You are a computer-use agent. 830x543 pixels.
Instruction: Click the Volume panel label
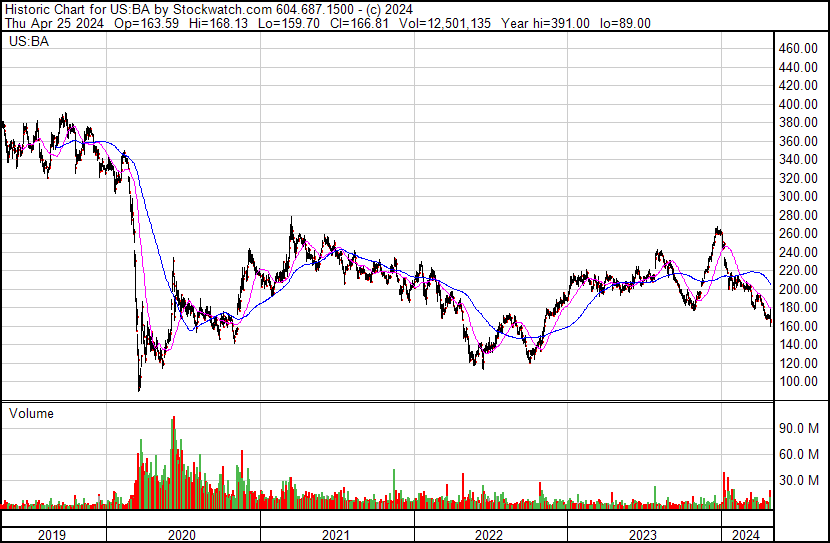pyautogui.click(x=31, y=413)
